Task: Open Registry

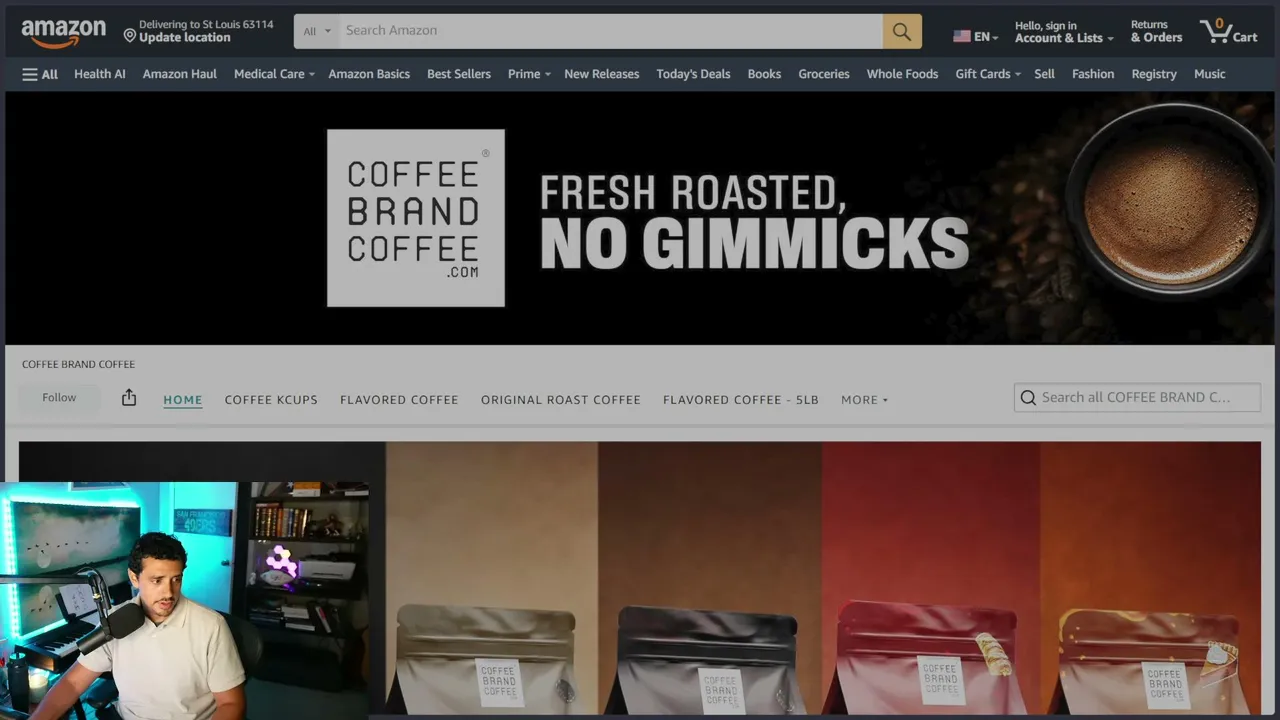Action: [1154, 74]
